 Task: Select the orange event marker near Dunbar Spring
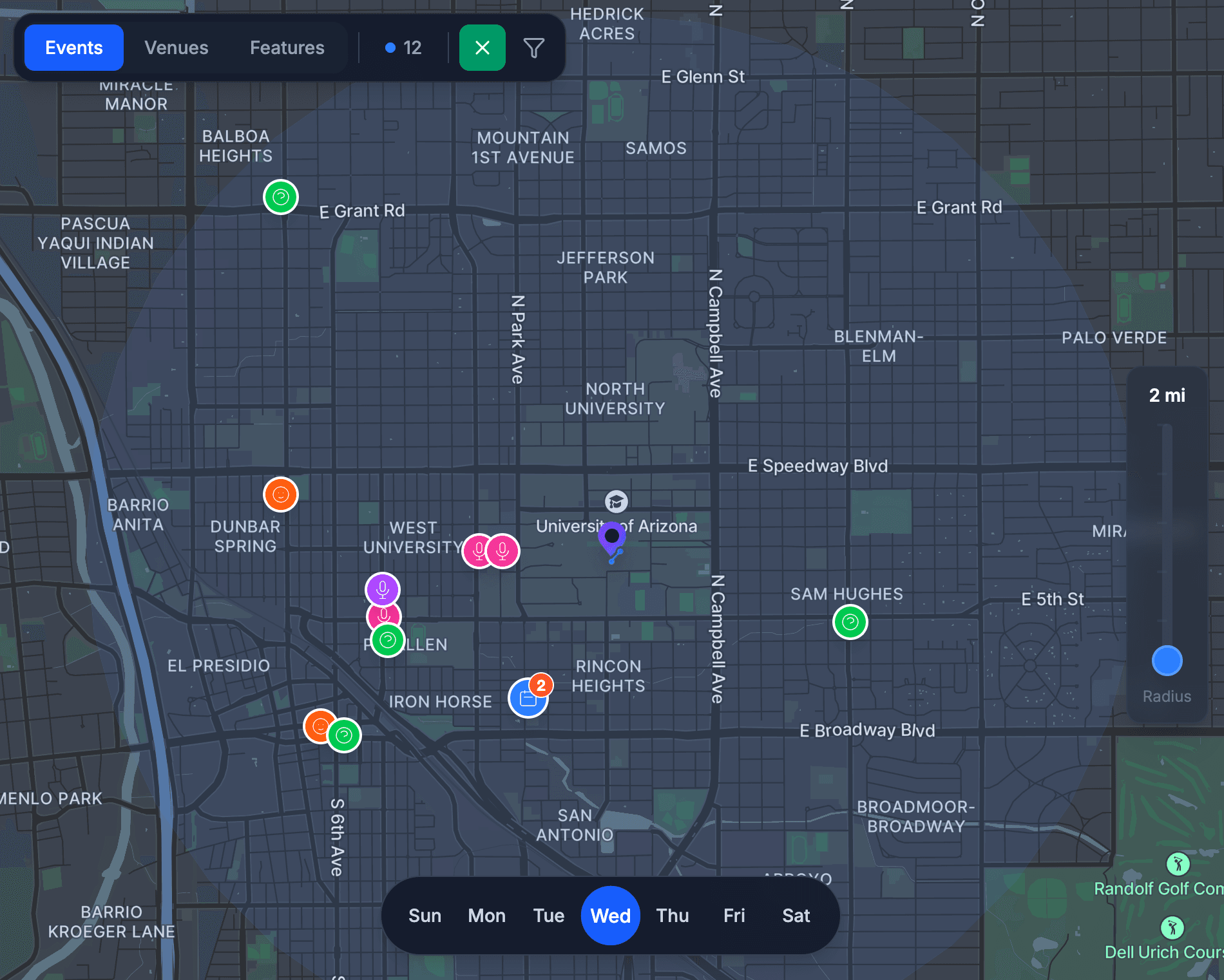click(280, 495)
